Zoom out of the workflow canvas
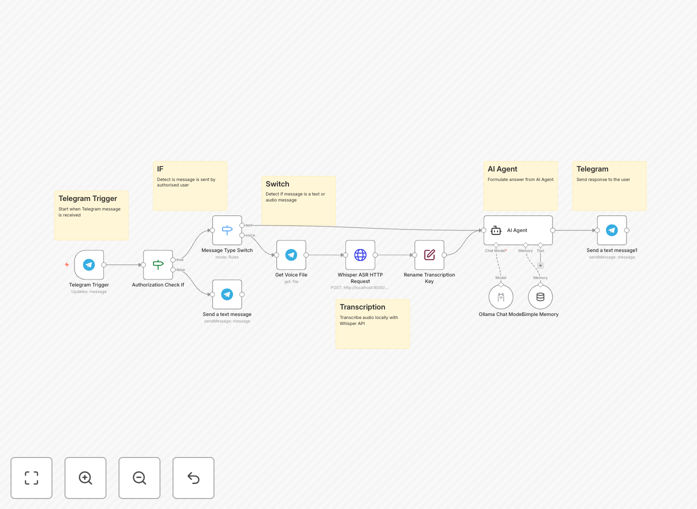 click(139, 478)
